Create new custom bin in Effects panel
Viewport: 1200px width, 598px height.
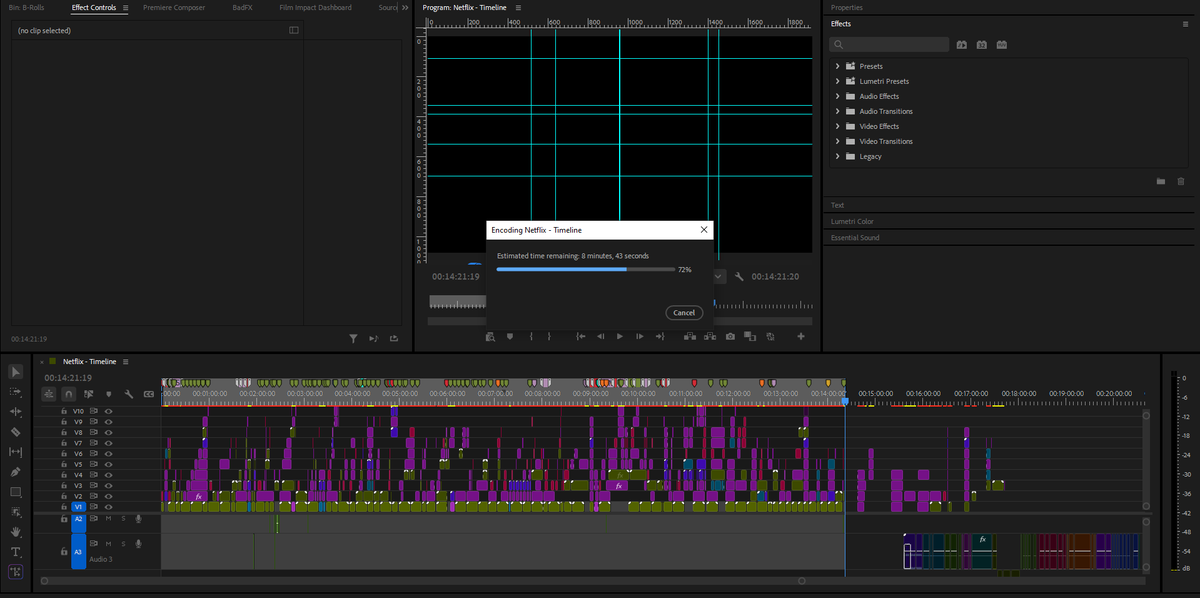pyautogui.click(x=1161, y=181)
